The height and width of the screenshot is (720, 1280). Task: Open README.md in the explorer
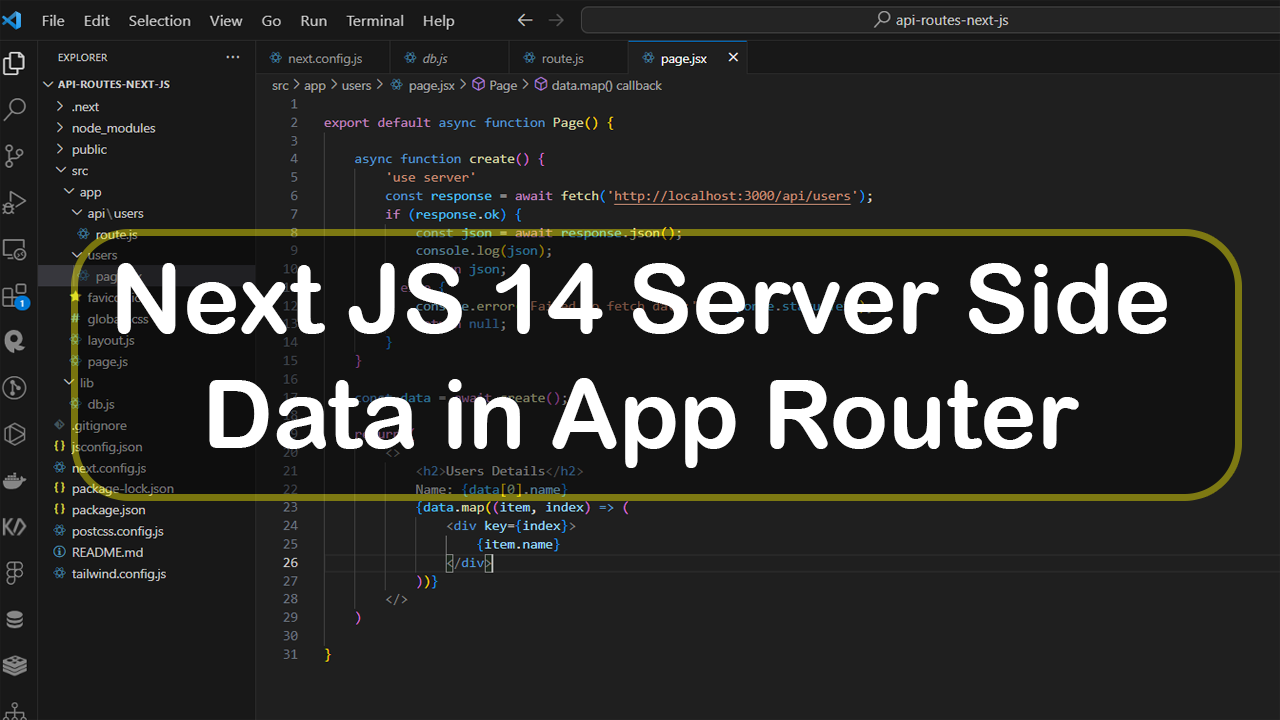pos(146,552)
